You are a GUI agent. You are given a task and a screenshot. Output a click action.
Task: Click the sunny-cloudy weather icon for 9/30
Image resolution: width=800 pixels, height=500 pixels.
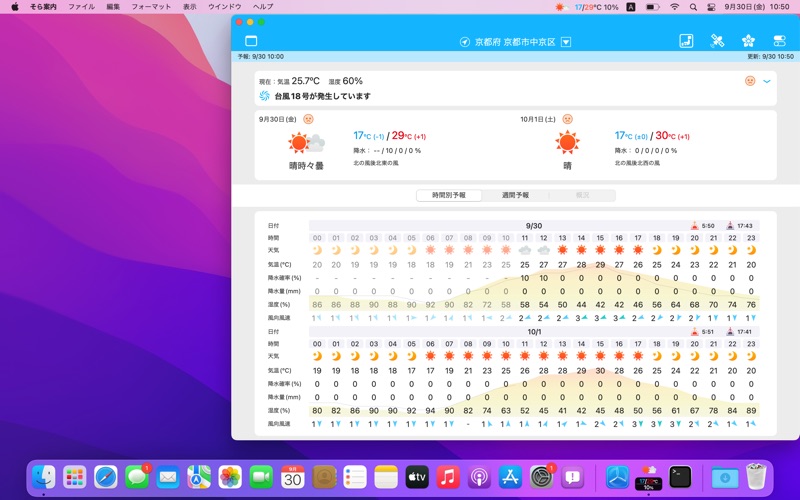tap(306, 143)
